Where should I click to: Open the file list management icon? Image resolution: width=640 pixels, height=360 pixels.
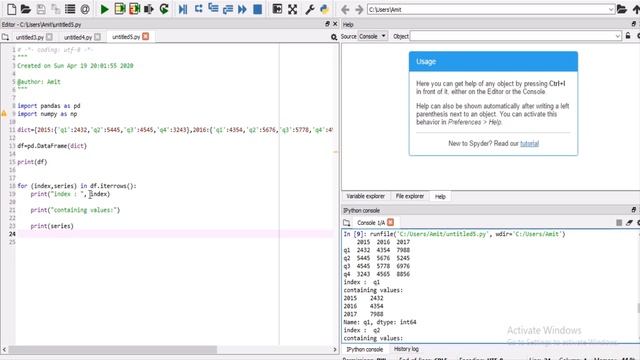click(70, 9)
